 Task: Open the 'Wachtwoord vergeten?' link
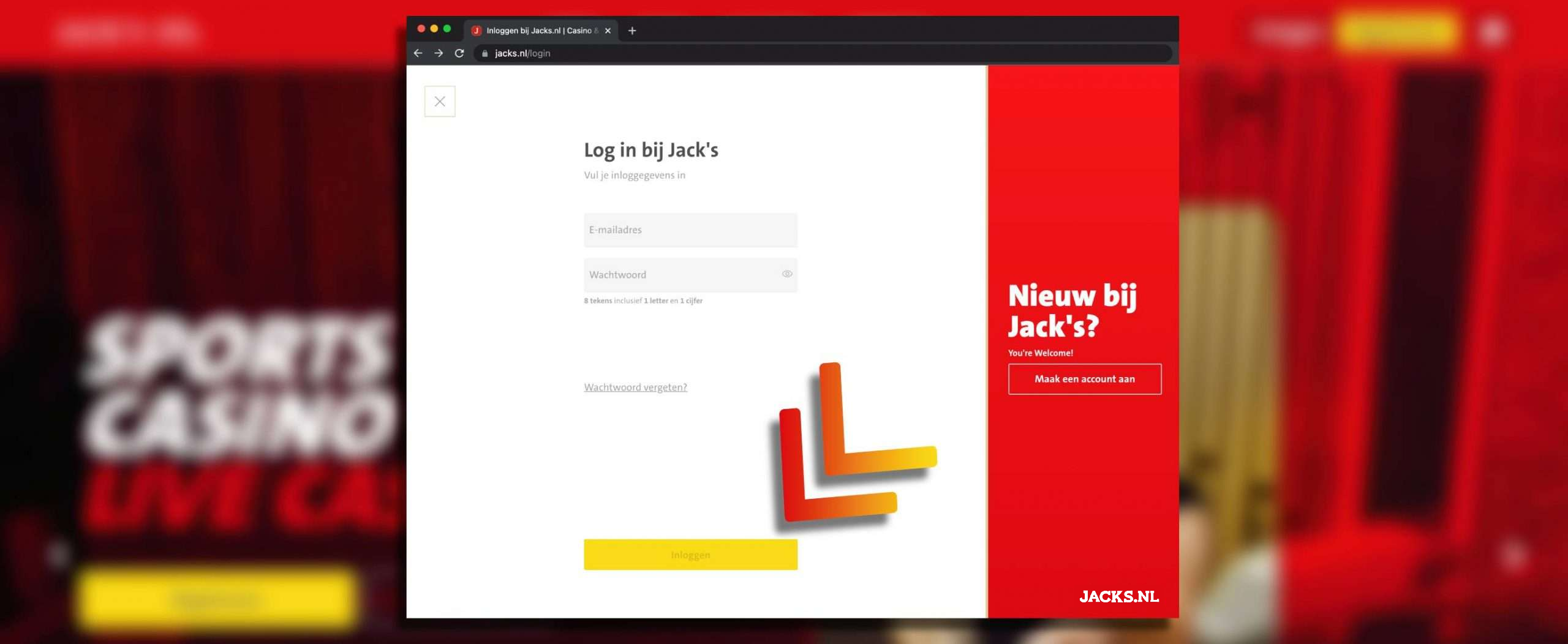pos(635,388)
